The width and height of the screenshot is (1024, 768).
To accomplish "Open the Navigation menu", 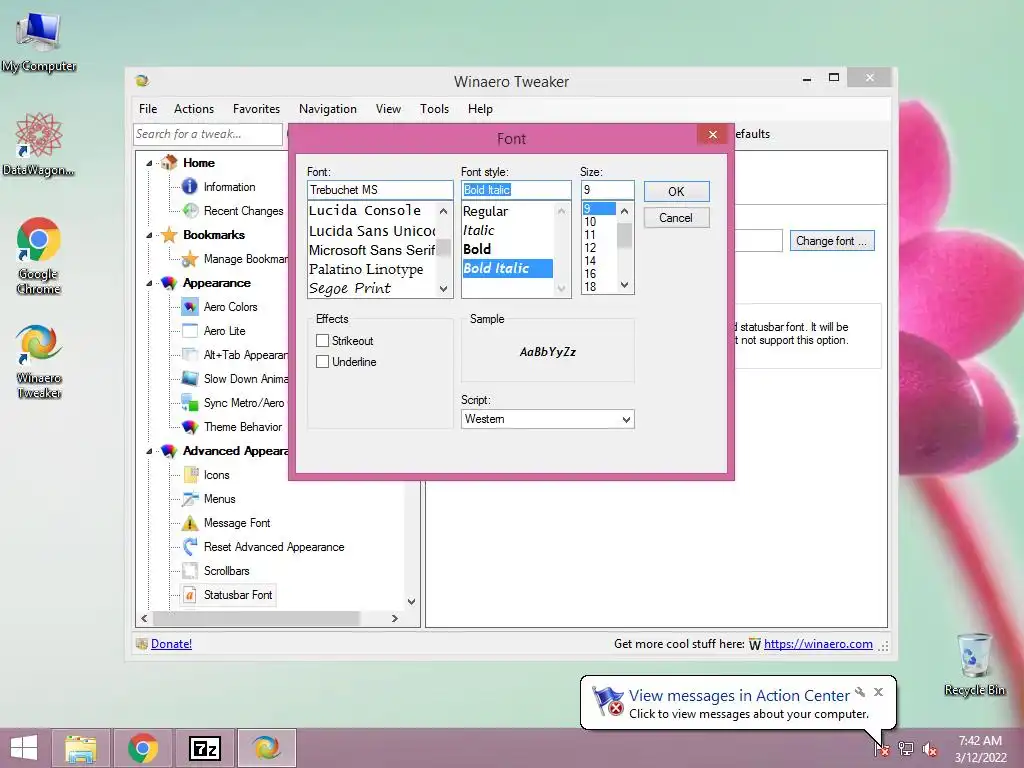I will tap(328, 109).
